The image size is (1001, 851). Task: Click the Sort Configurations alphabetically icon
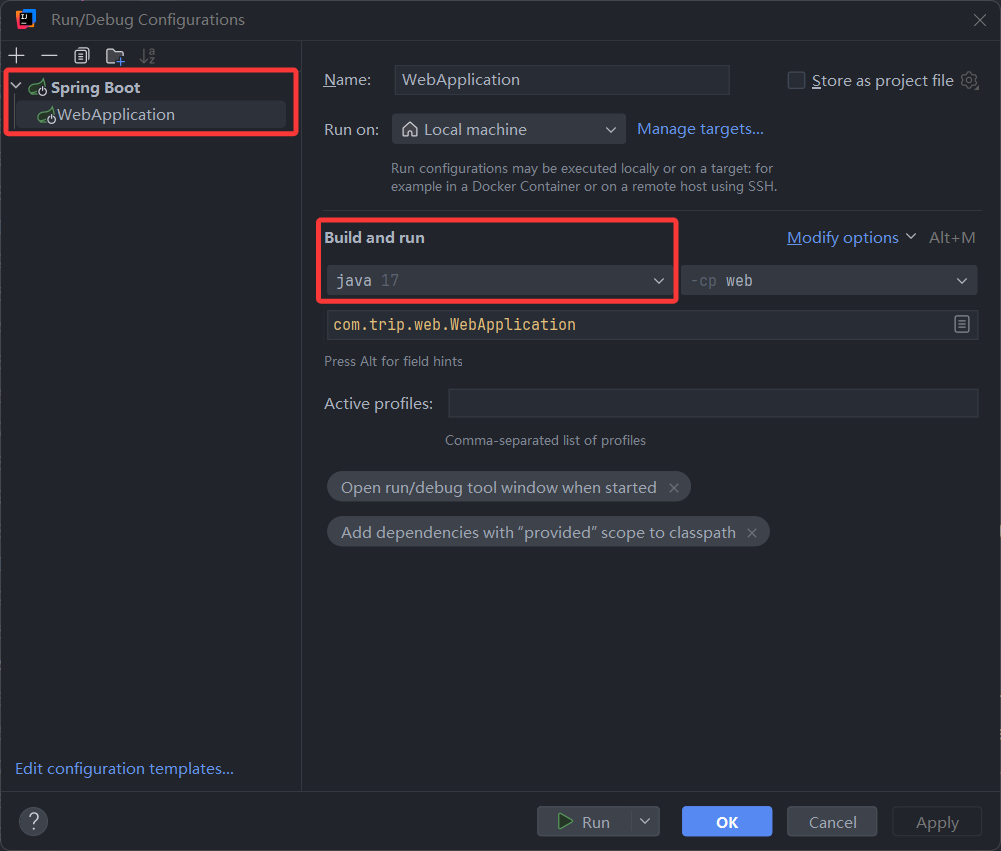pyautogui.click(x=148, y=56)
